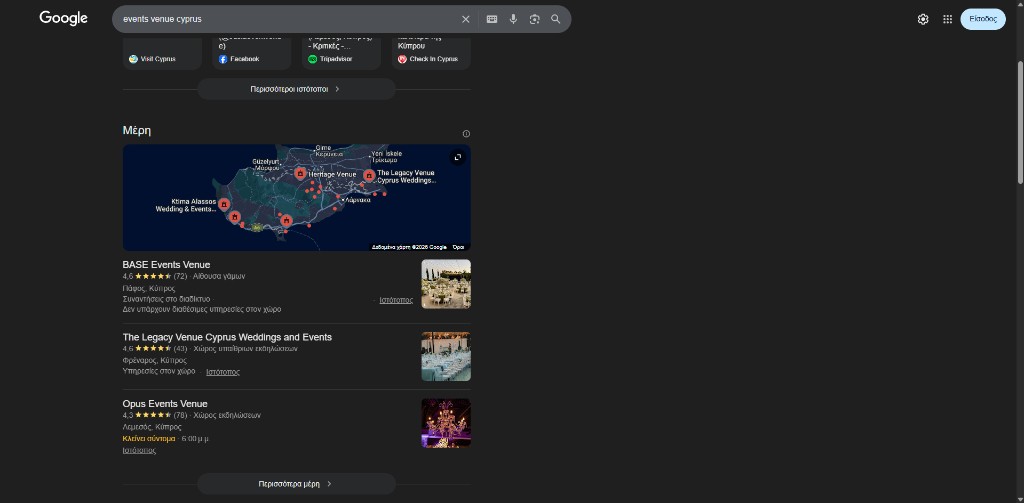
Task: Click the Είσοδος sign-in button
Action: (983, 19)
